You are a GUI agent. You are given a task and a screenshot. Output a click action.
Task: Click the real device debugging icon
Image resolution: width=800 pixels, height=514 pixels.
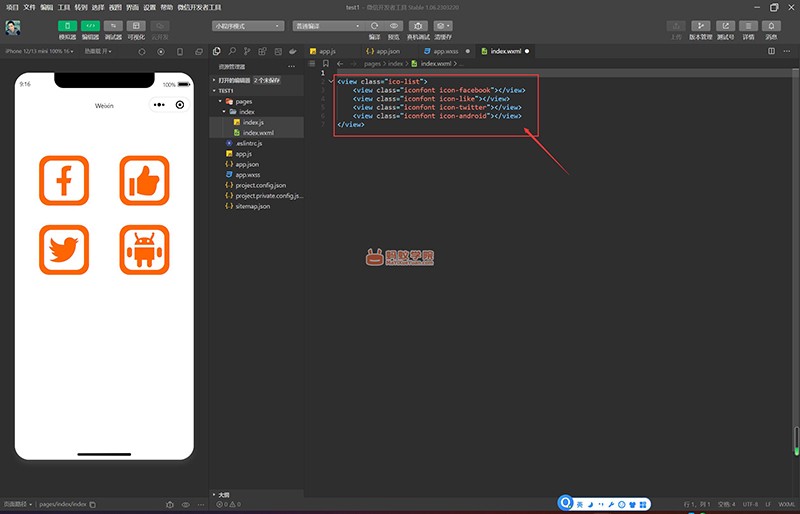pos(418,26)
